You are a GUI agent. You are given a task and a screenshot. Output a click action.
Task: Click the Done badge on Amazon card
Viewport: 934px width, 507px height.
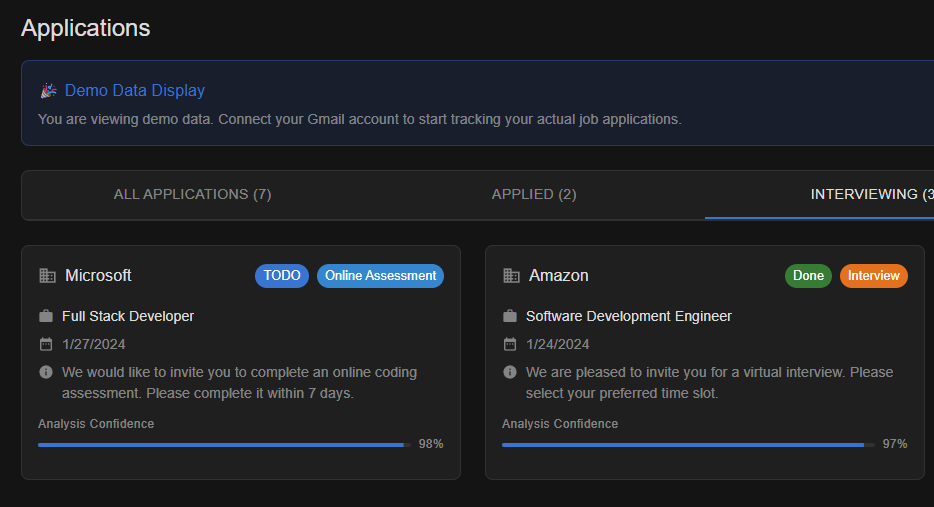click(x=808, y=276)
